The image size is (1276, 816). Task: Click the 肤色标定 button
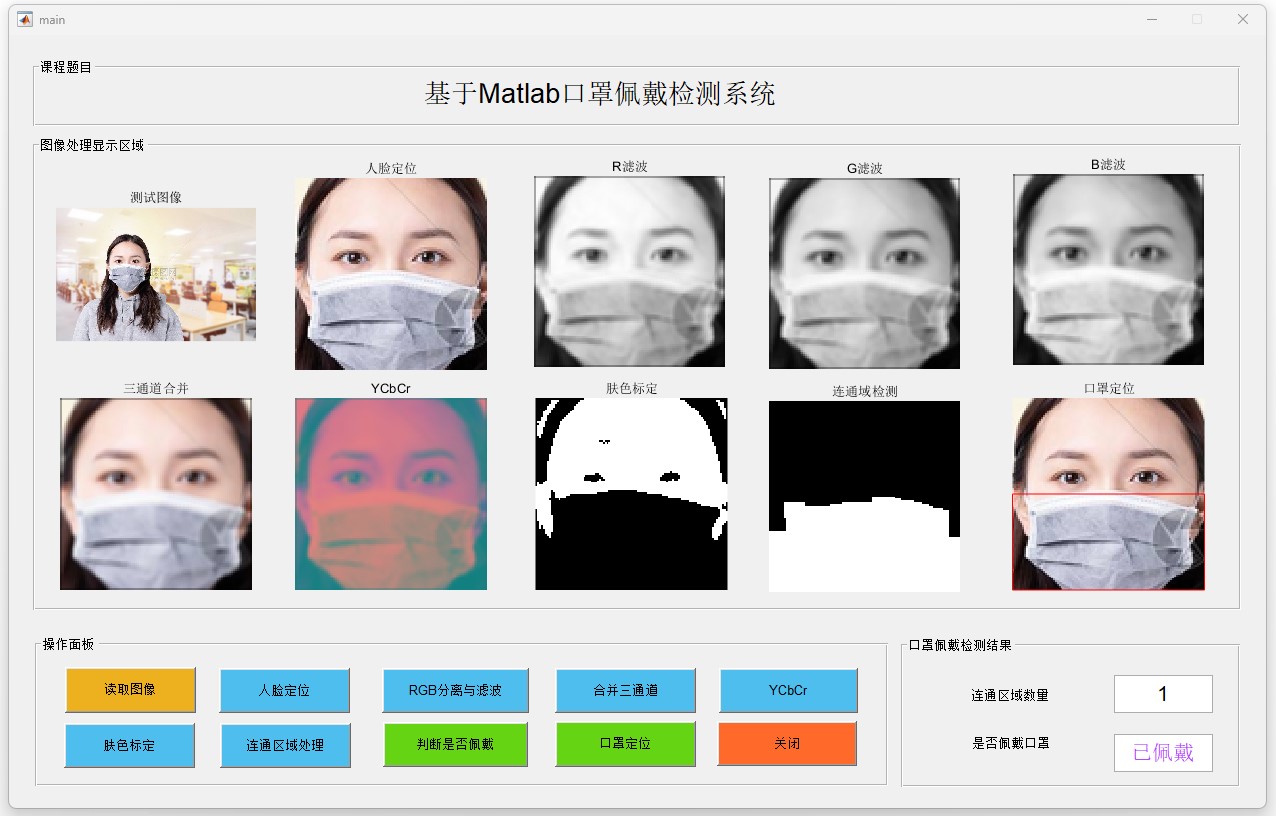129,745
